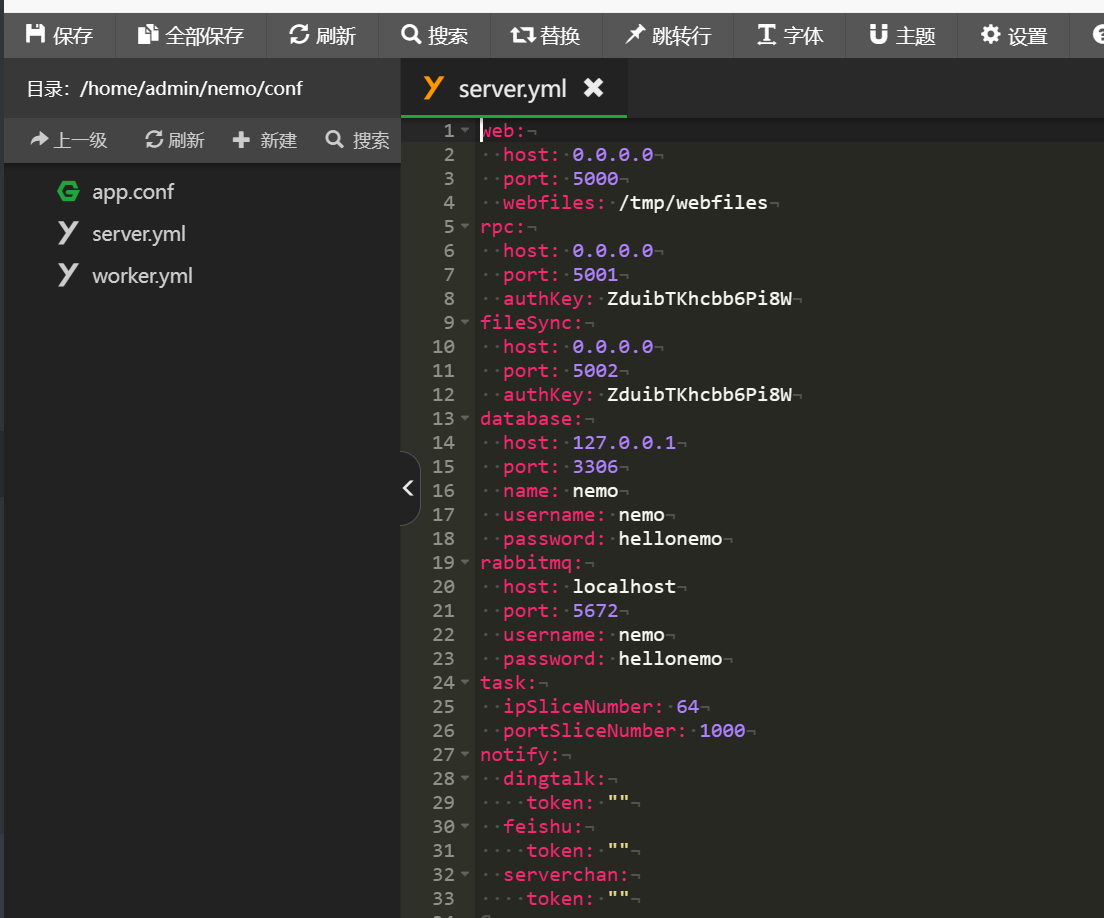
Task: Collapse the database block on line 13
Action: (x=466, y=417)
